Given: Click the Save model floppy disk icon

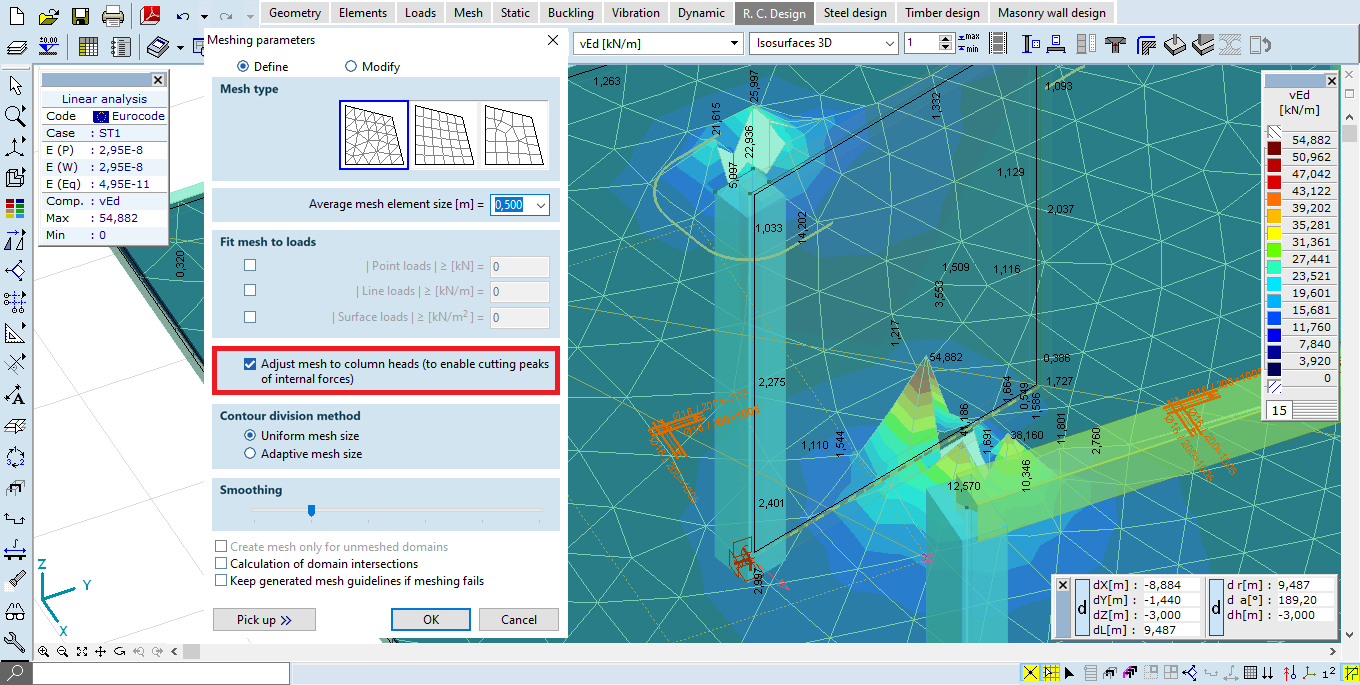Looking at the screenshot, I should click(80, 15).
